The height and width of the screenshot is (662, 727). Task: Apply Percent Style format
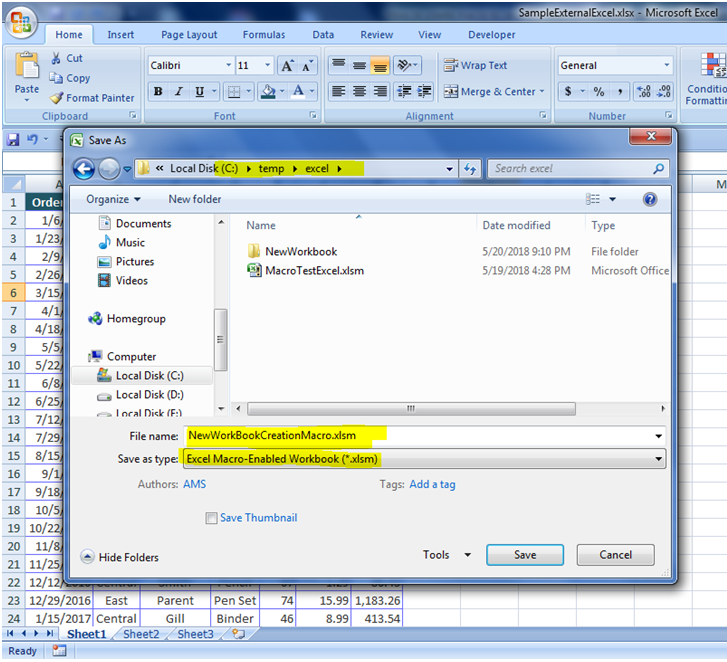(599, 91)
